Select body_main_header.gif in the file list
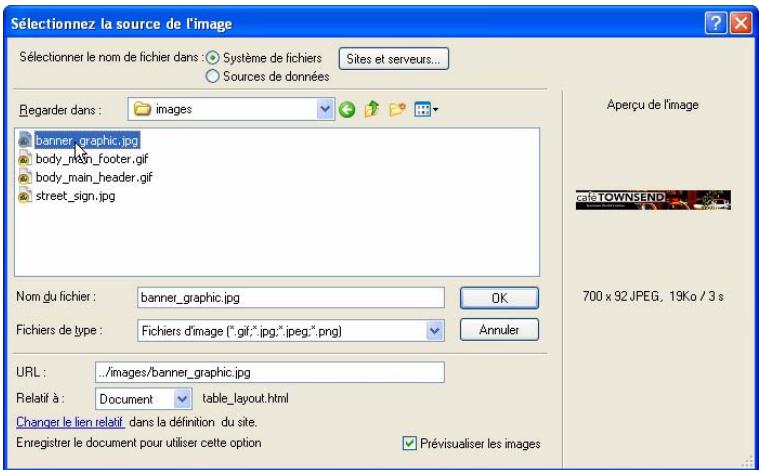Viewport: 759px width, 470px height. 94,177
